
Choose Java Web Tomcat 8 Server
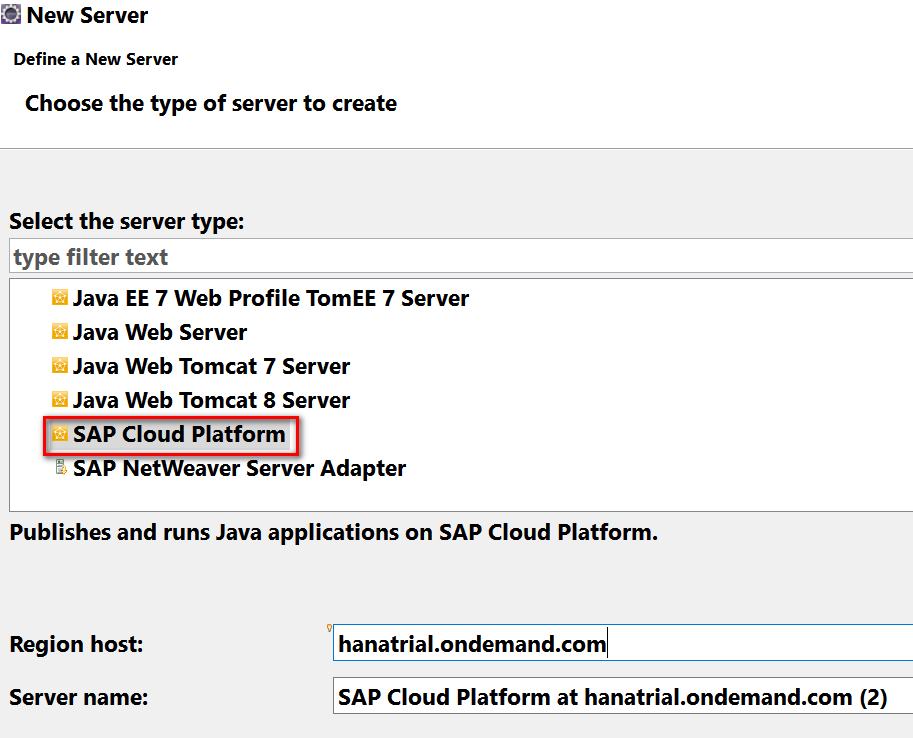[x=211, y=400]
